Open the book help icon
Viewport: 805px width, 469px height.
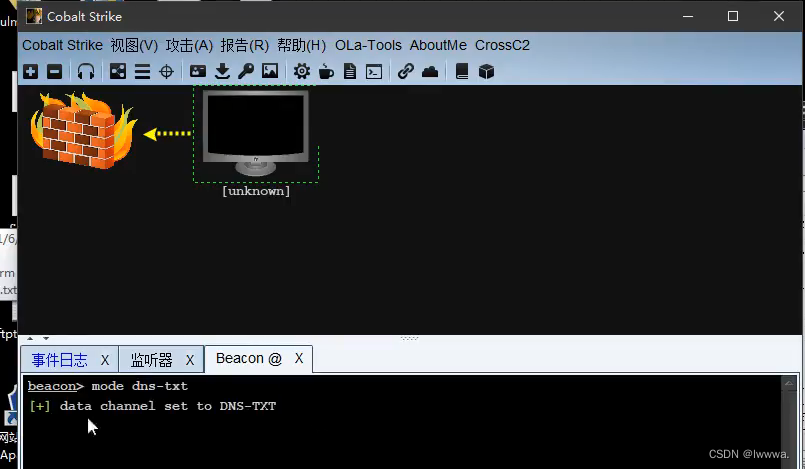pos(462,71)
